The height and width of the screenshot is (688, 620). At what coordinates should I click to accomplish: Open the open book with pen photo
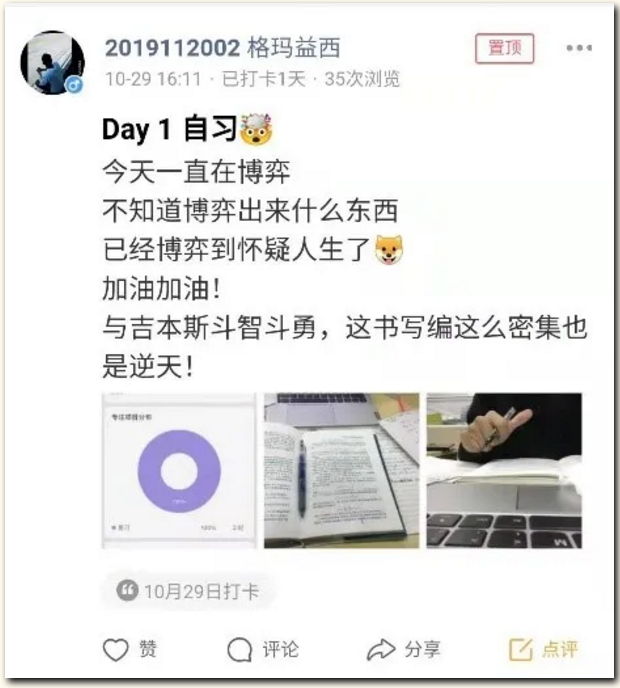(x=341, y=470)
